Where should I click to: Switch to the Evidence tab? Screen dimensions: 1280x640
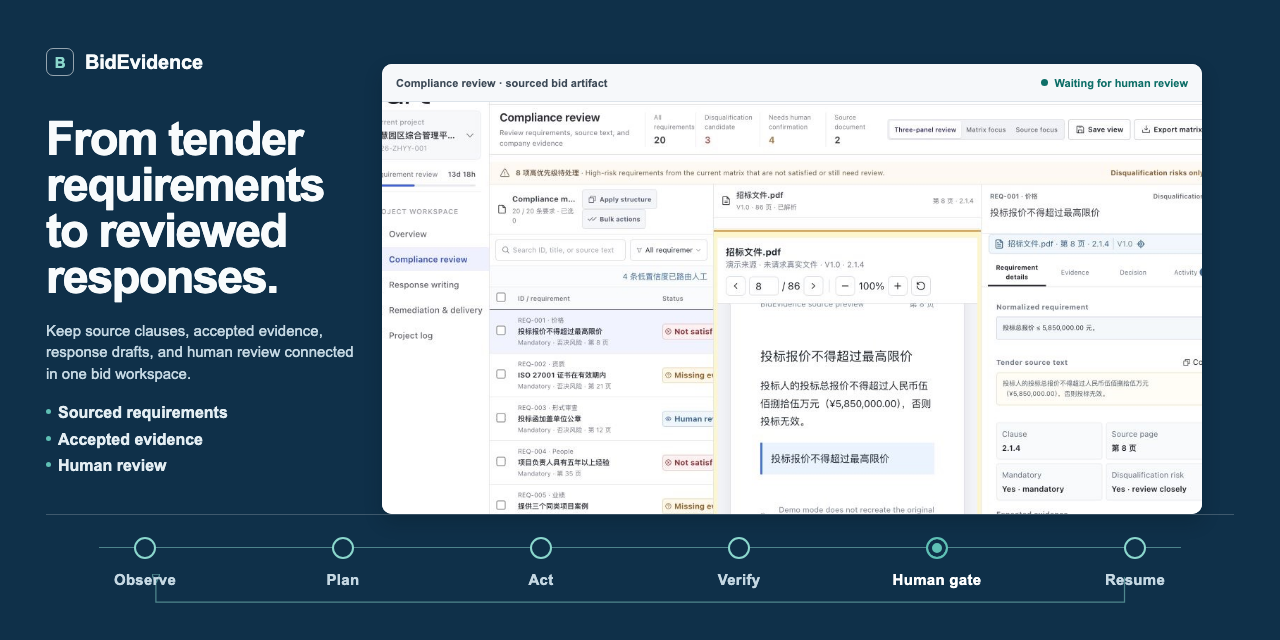(x=1075, y=272)
